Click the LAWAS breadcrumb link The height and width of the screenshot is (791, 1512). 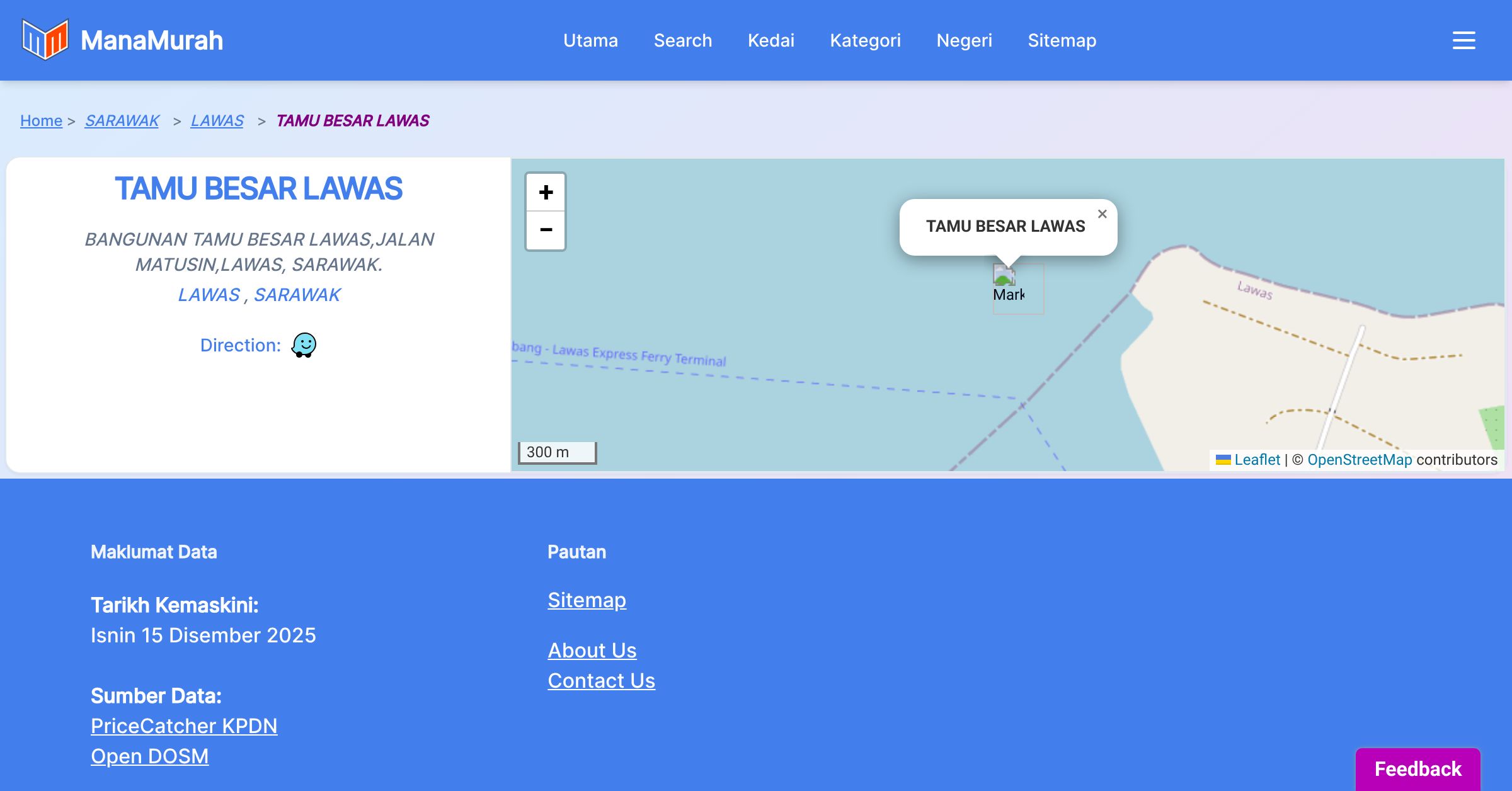pos(217,120)
